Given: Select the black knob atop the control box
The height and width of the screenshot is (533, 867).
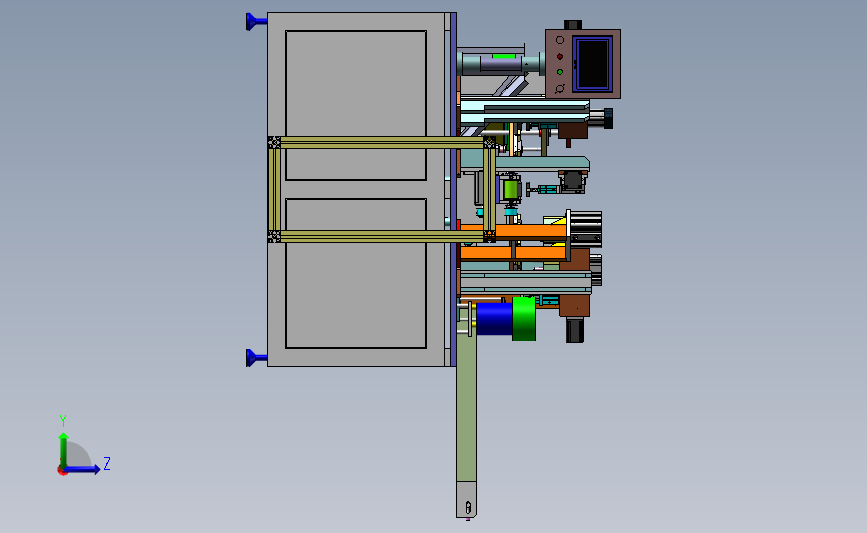Looking at the screenshot, I should point(573,25).
